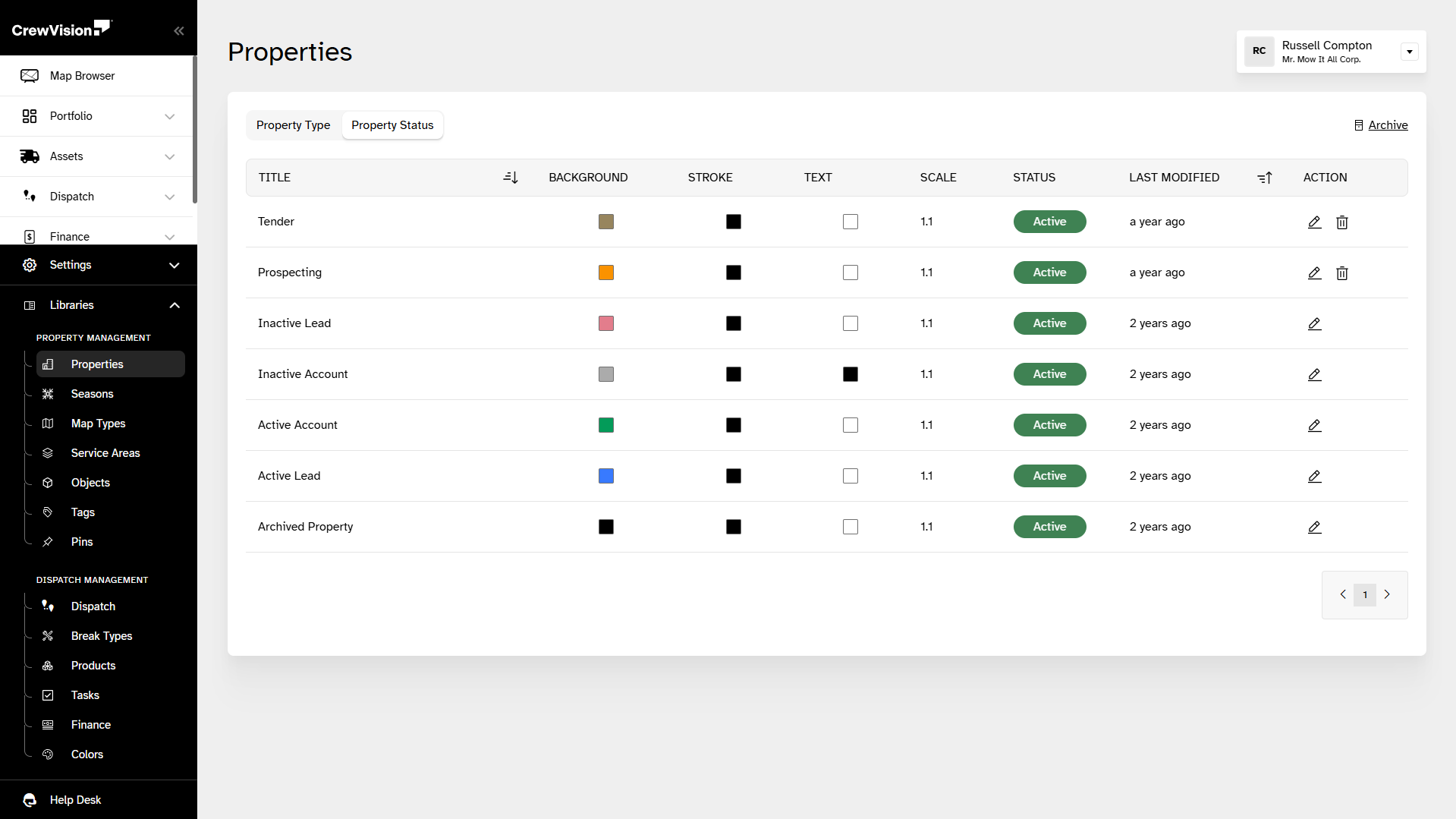Click the Portfolio grid icon
1456x819 pixels.
point(30,116)
